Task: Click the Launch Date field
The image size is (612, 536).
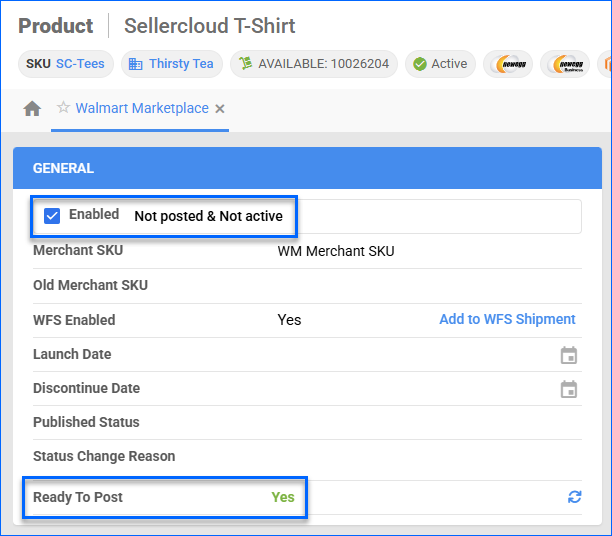Action: pyautogui.click(x=400, y=355)
